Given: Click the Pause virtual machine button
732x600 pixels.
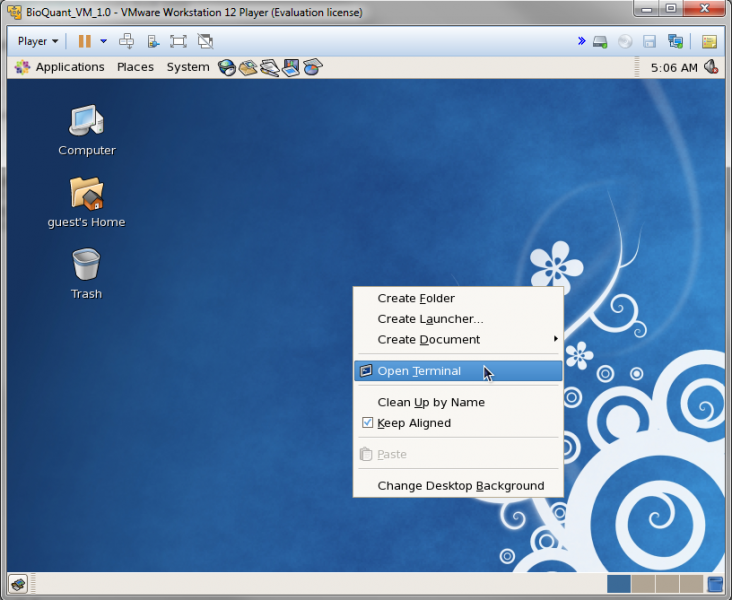Looking at the screenshot, I should [x=84, y=42].
